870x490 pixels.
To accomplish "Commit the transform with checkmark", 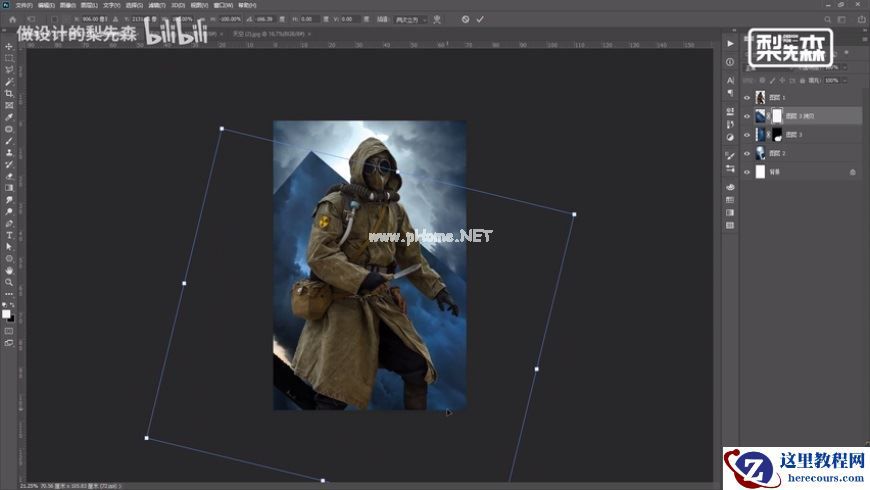I will (480, 19).
